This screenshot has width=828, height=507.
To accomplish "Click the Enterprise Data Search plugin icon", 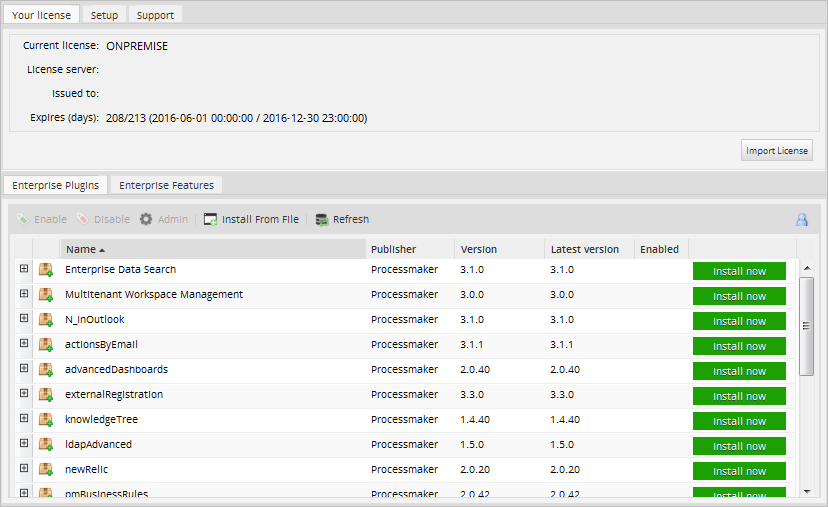I will tap(46, 270).
